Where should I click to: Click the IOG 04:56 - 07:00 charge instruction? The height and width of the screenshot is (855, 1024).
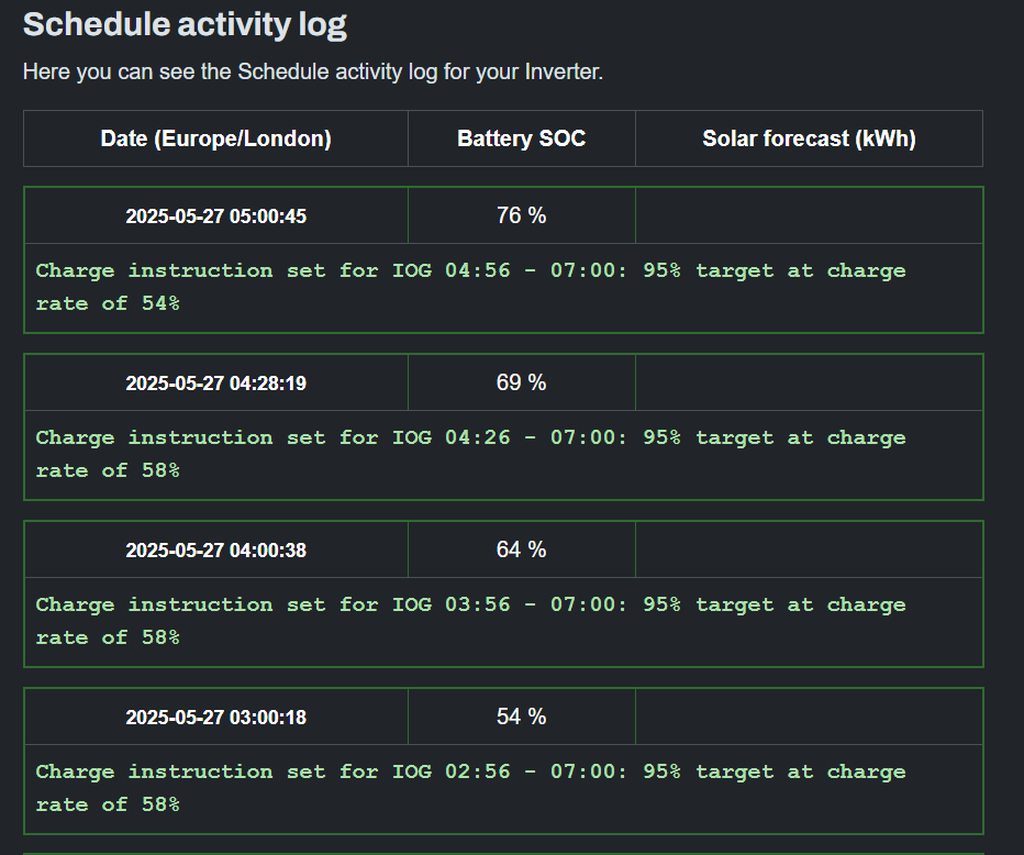(x=470, y=287)
